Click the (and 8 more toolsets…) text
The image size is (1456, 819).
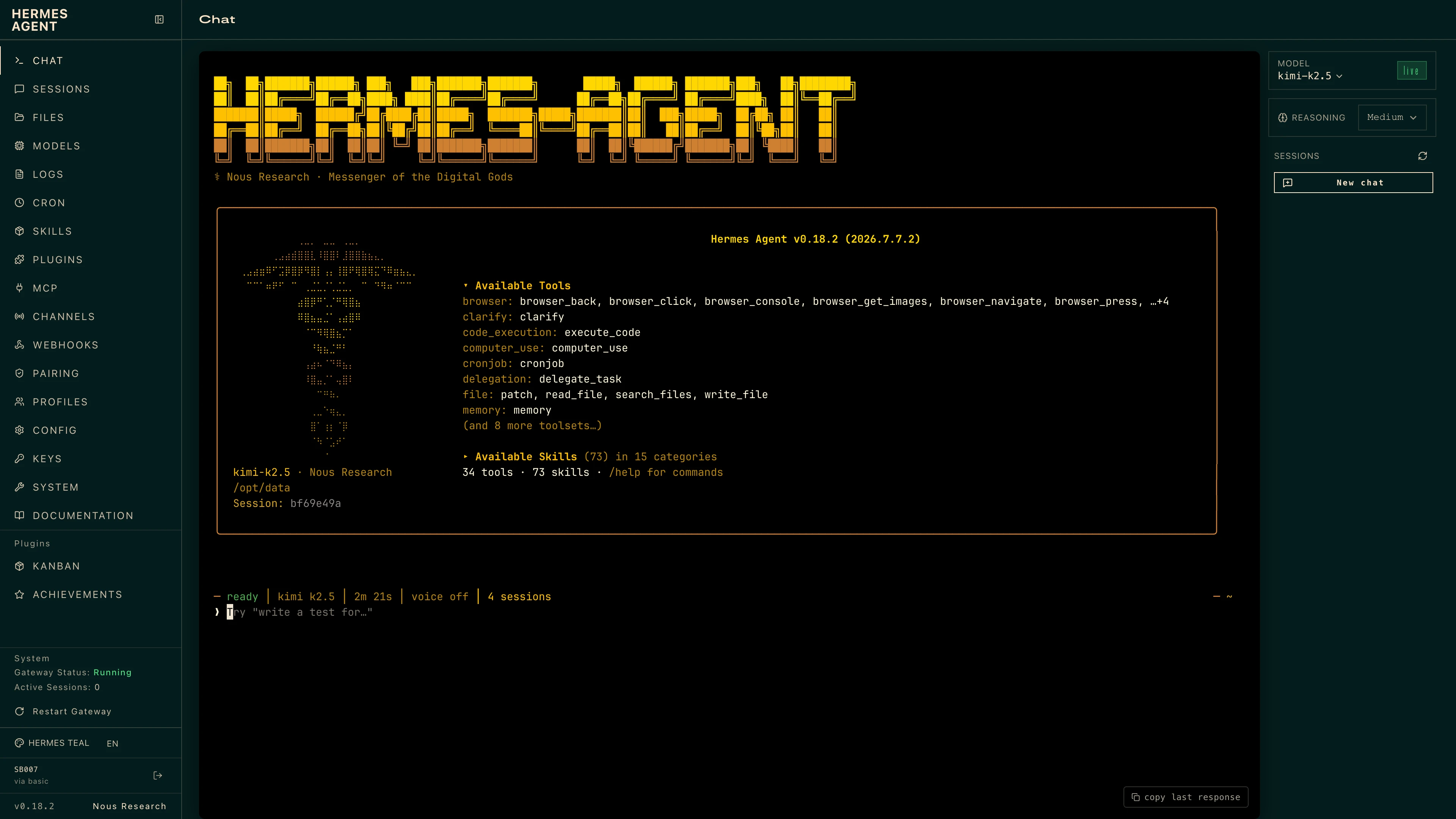(532, 425)
